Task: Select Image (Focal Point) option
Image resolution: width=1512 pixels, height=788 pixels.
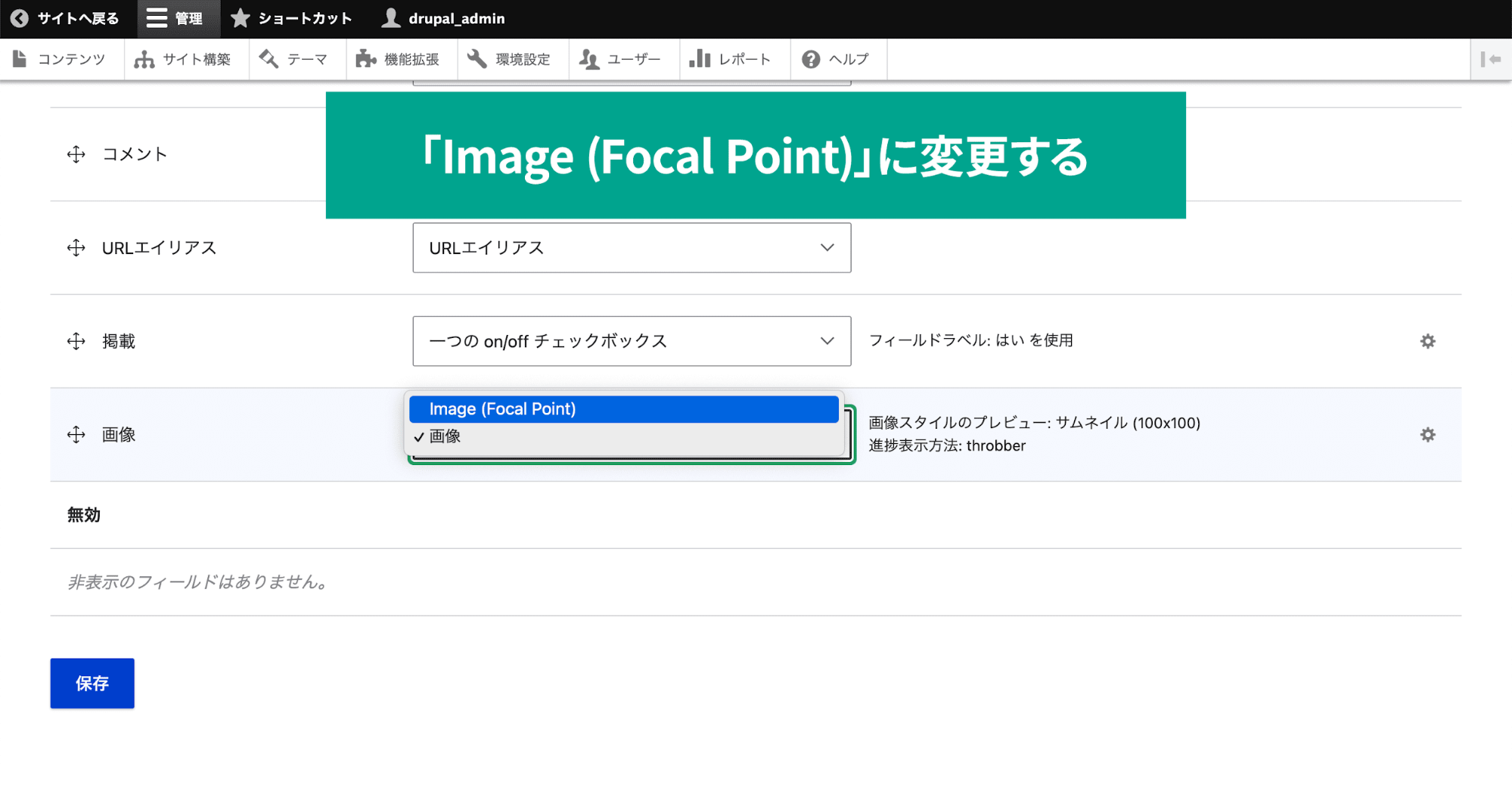Action: pos(624,409)
